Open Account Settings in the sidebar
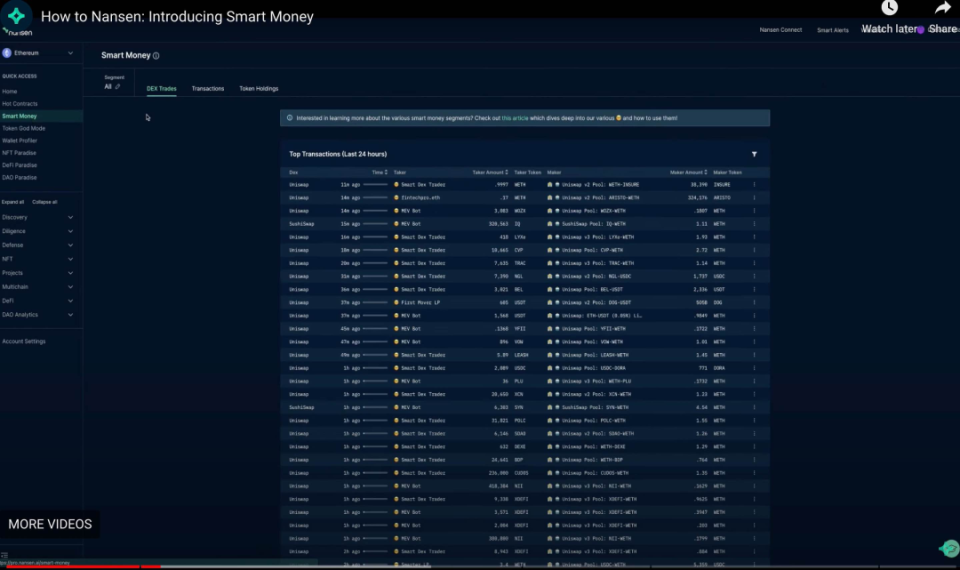The image size is (960, 570). [x=24, y=342]
